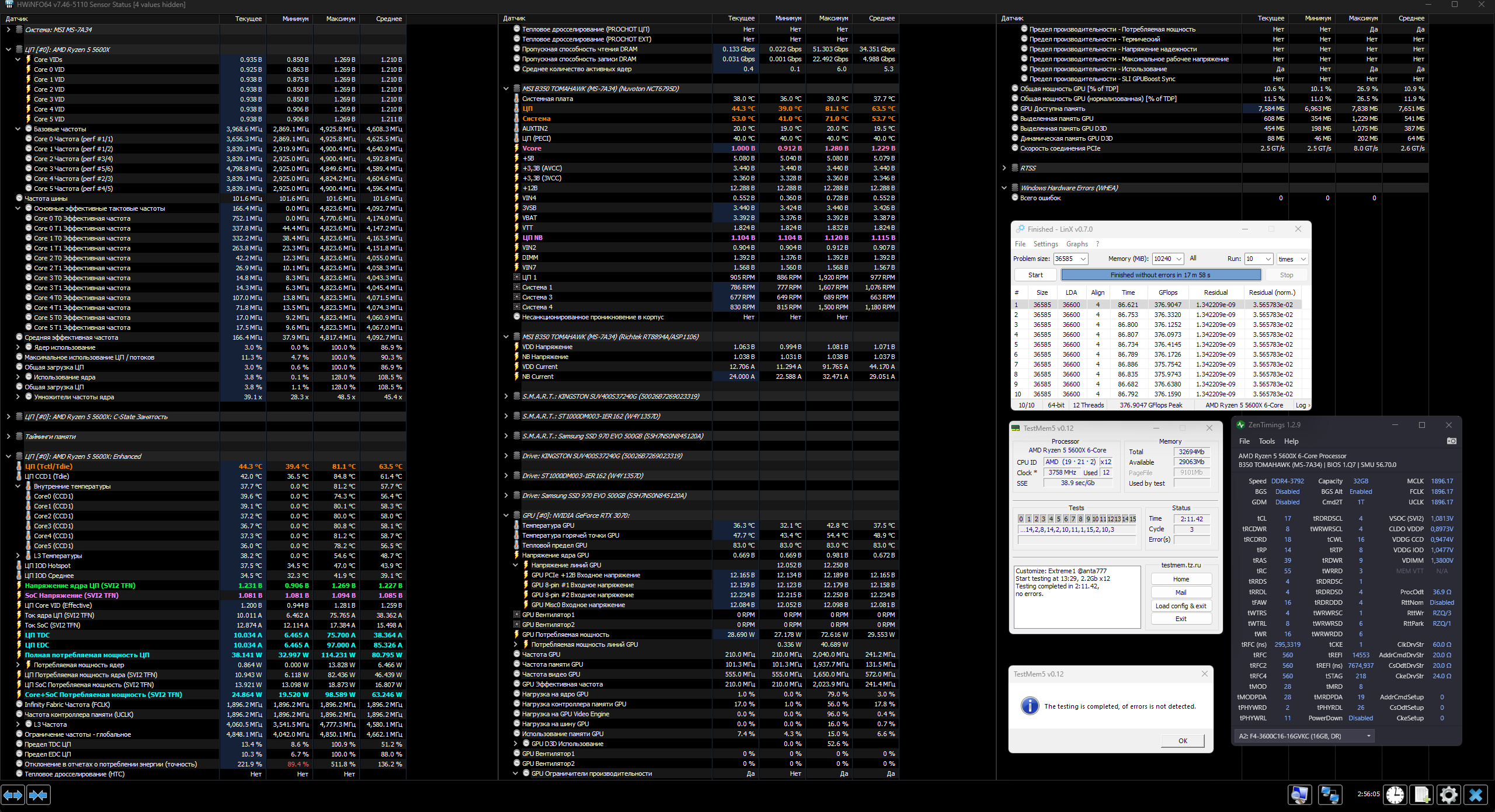Screen dimensions: 1495x812
Task: Open the remote network computers icon
Action: point(1330,795)
